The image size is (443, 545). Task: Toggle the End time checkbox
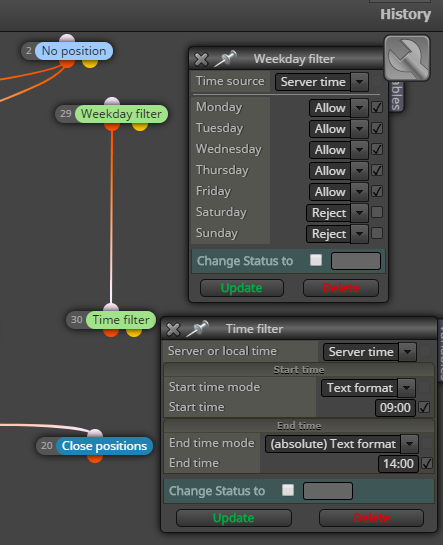427,463
